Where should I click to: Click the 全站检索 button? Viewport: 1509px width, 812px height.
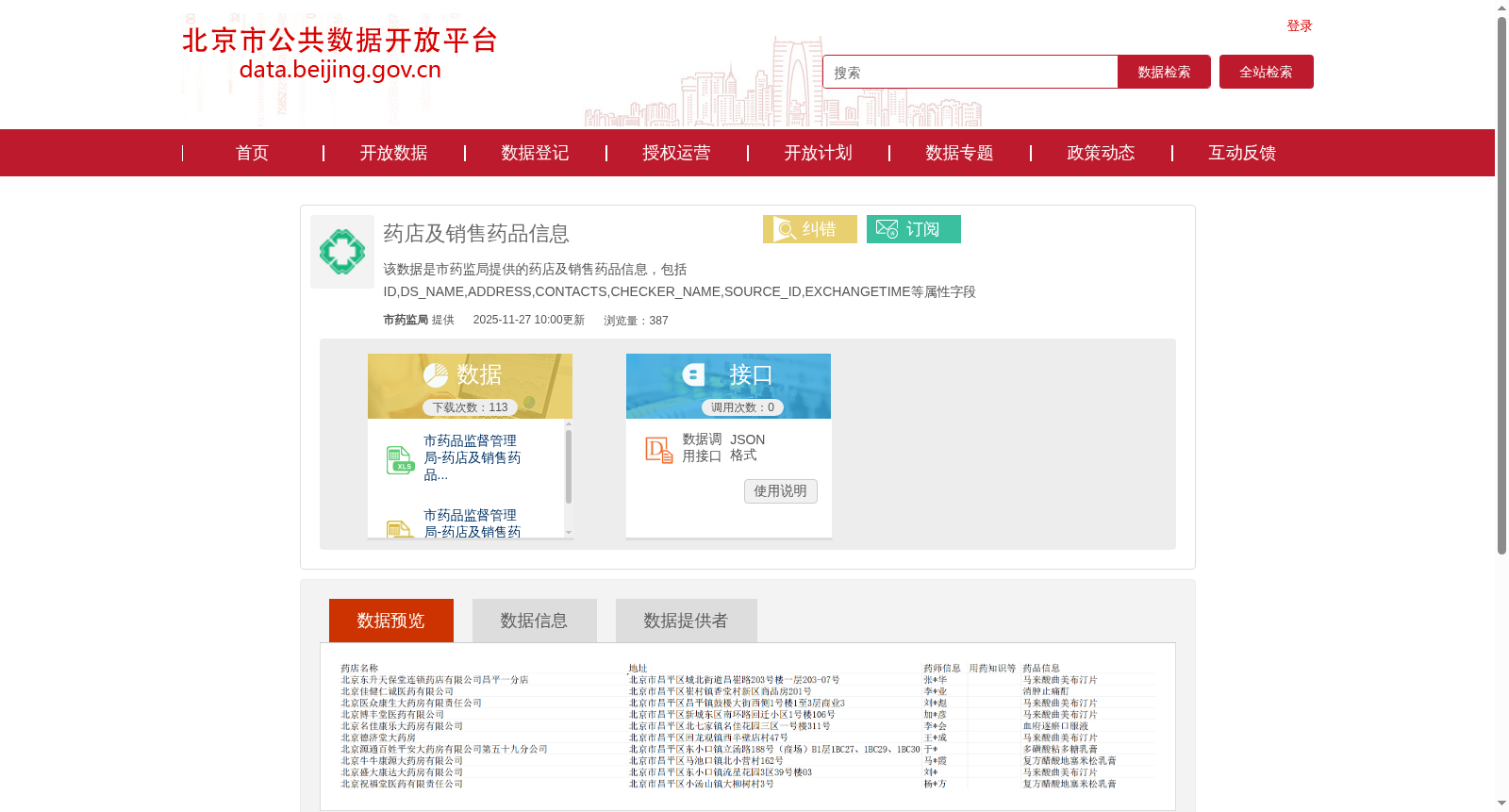(1267, 72)
